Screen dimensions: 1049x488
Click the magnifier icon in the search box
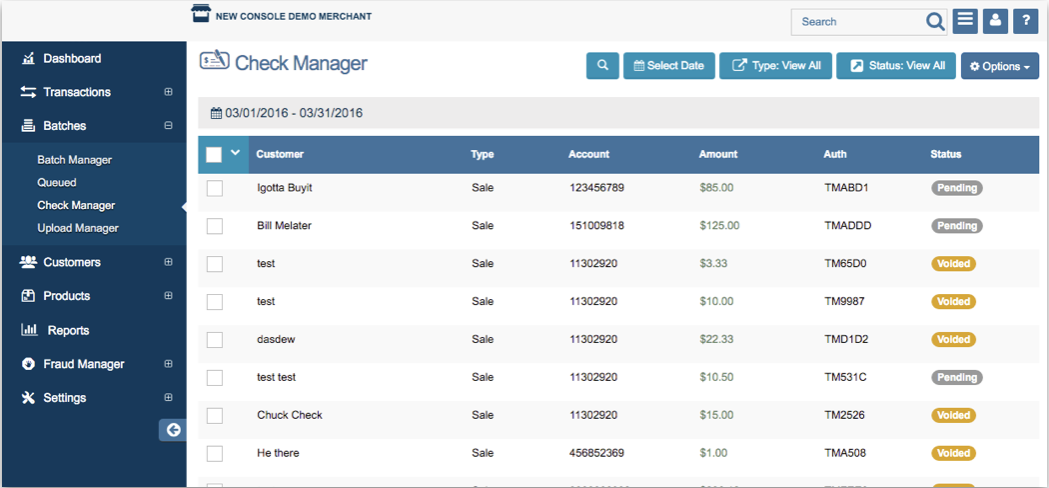click(x=935, y=22)
